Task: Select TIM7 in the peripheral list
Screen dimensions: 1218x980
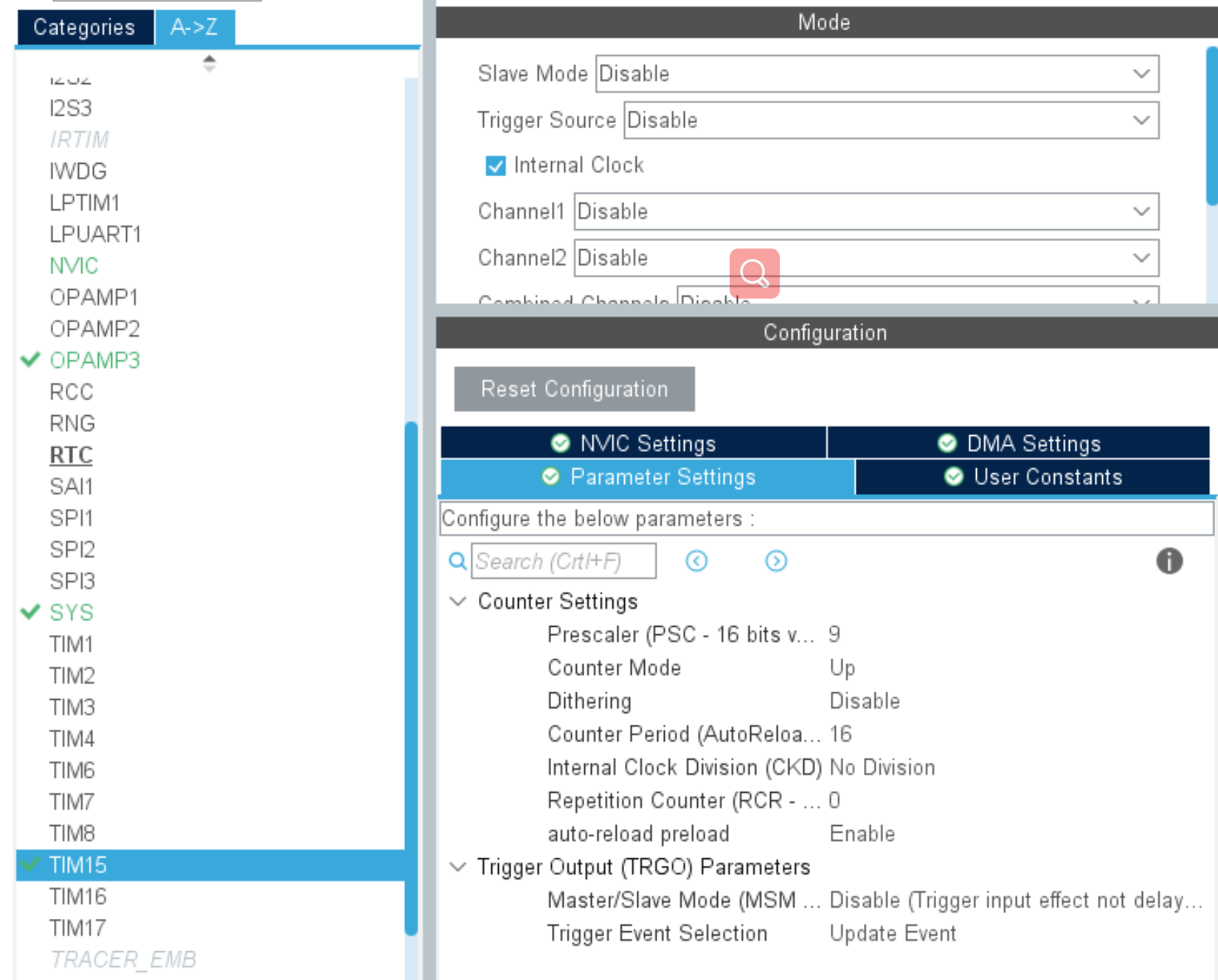Action: (72, 802)
